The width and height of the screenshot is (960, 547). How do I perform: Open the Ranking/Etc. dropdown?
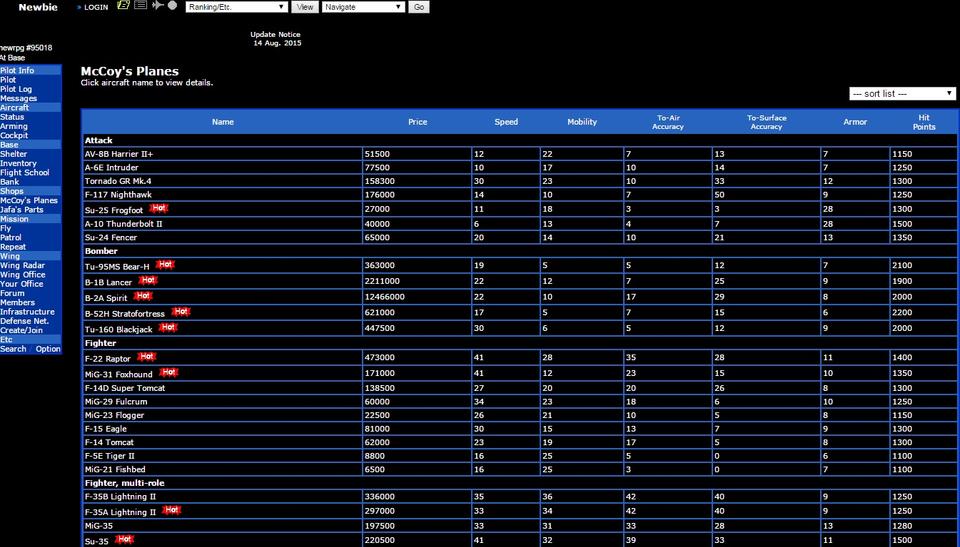coord(237,7)
